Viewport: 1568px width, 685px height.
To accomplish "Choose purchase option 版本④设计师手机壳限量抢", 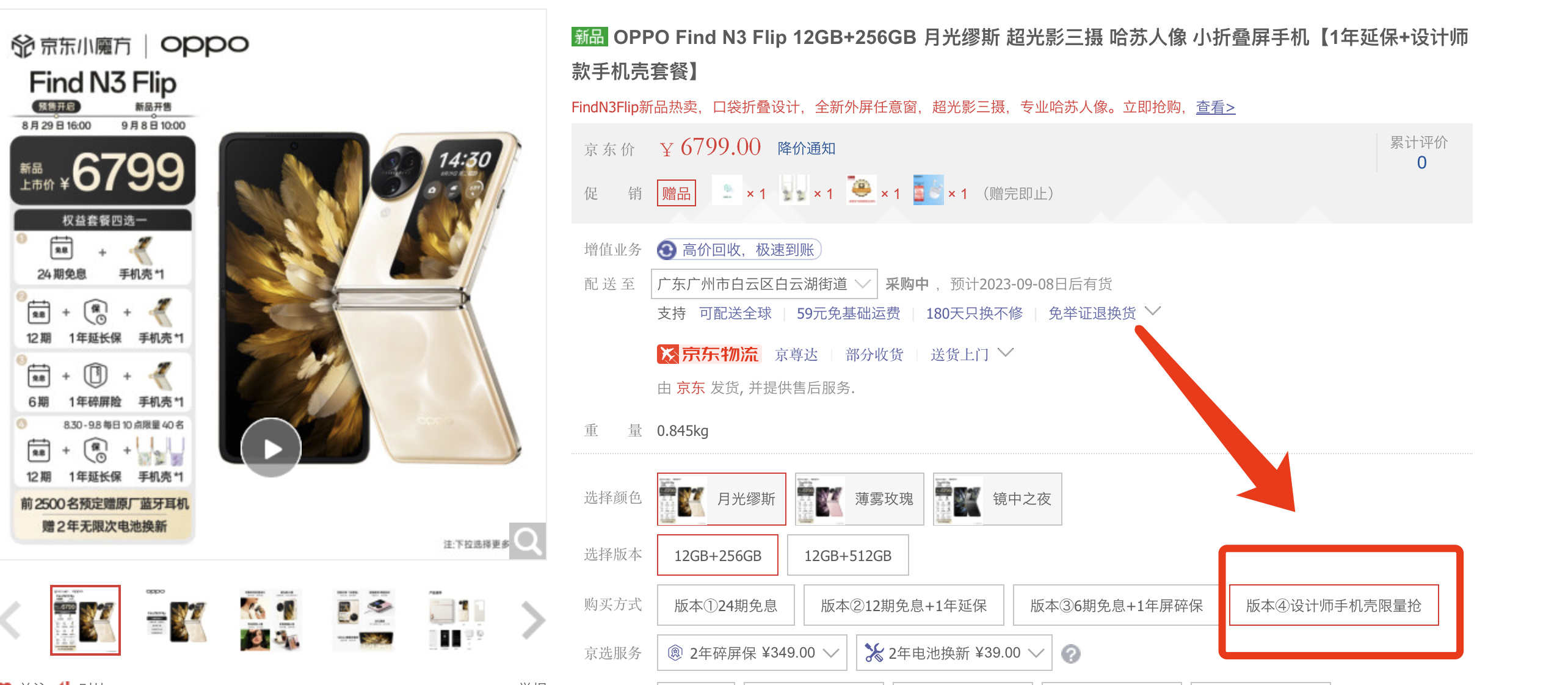I will 1334,605.
